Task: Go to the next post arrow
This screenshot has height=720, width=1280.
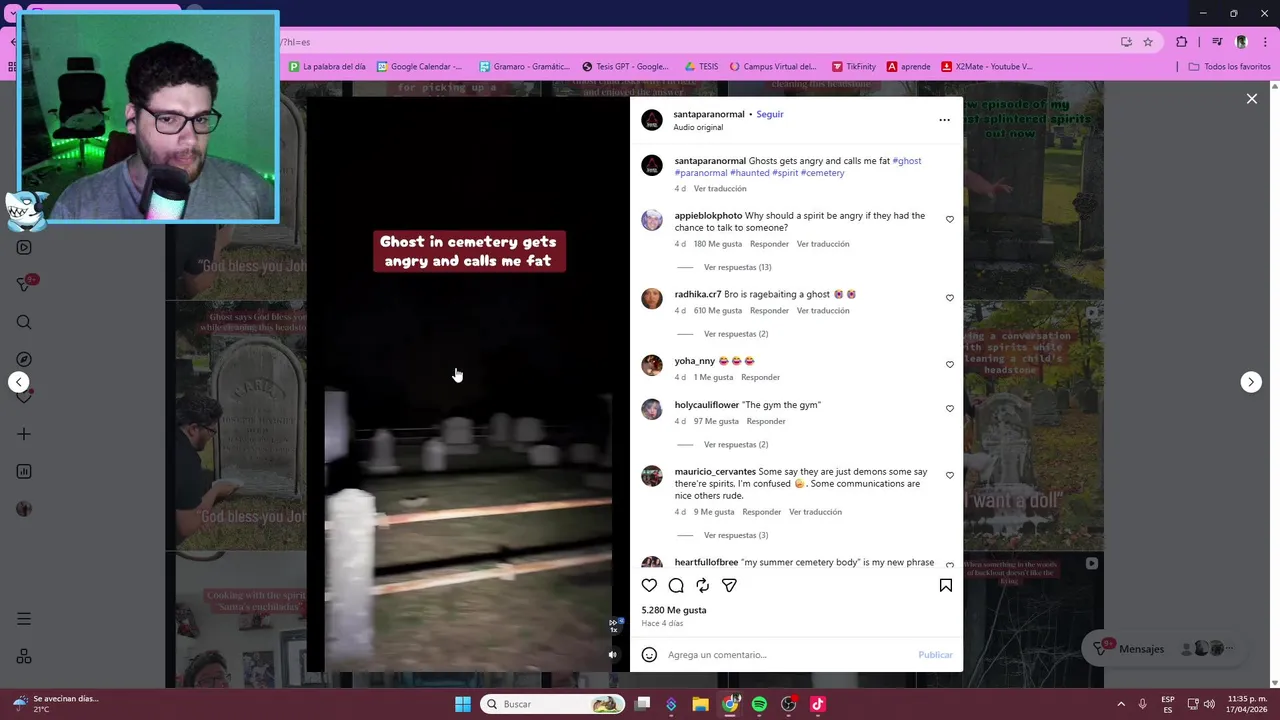Action: pos(1251,382)
